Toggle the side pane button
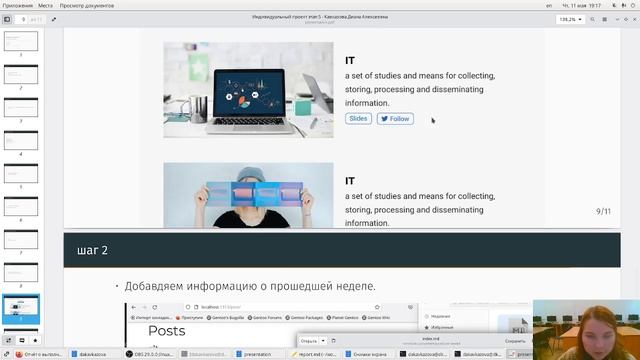Viewport: 640px width, 360px height. pos(7,19)
